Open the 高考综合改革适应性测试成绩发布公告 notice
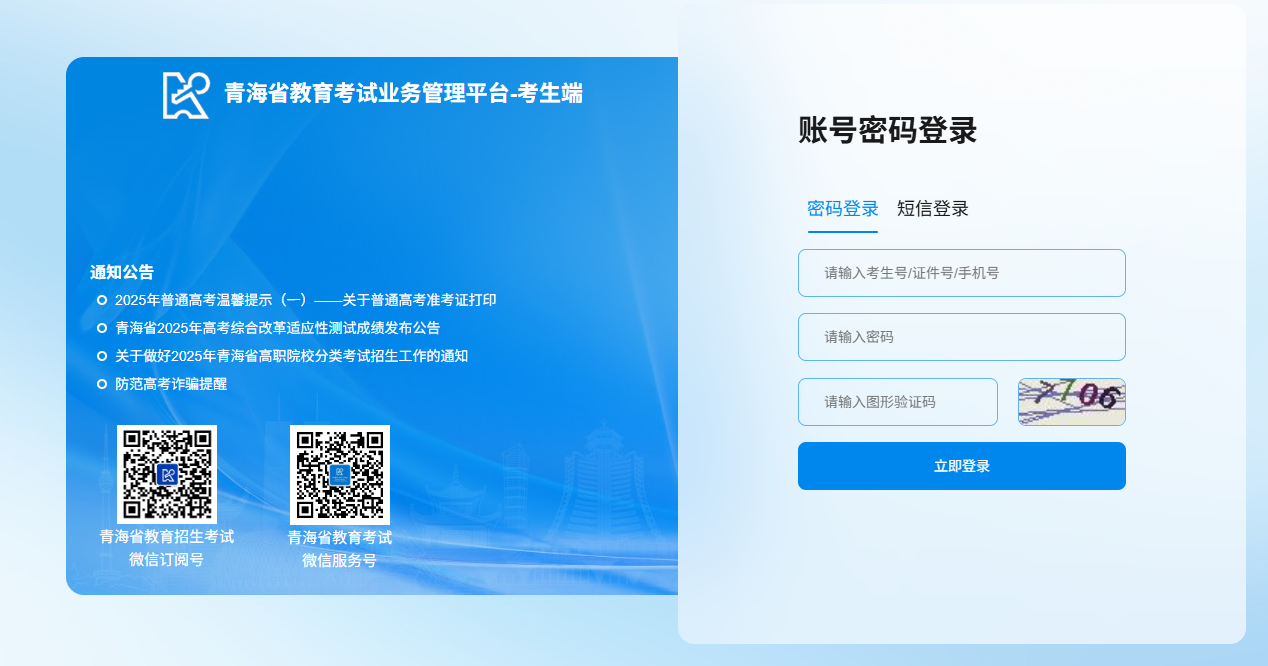1268x666 pixels. 277,328
